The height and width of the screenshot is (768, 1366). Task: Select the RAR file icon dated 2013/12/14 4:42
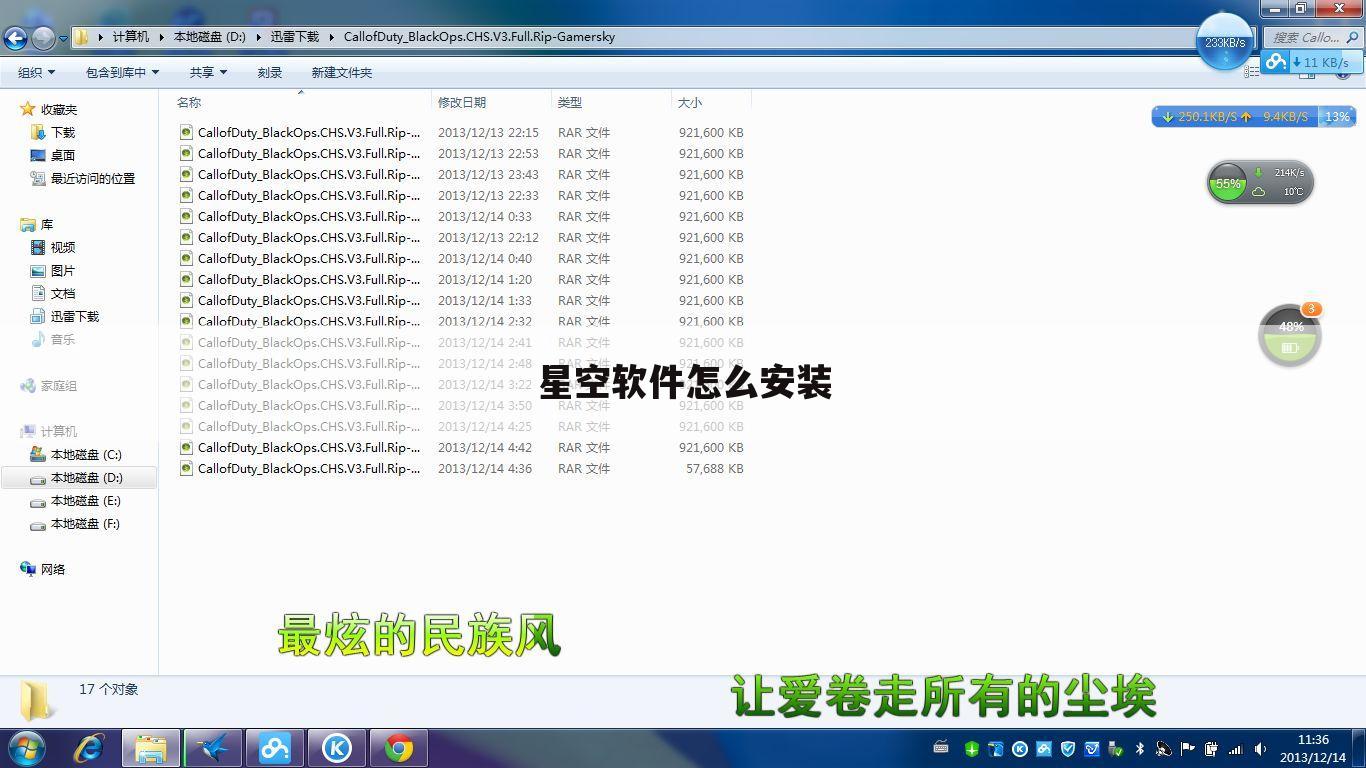coord(186,447)
